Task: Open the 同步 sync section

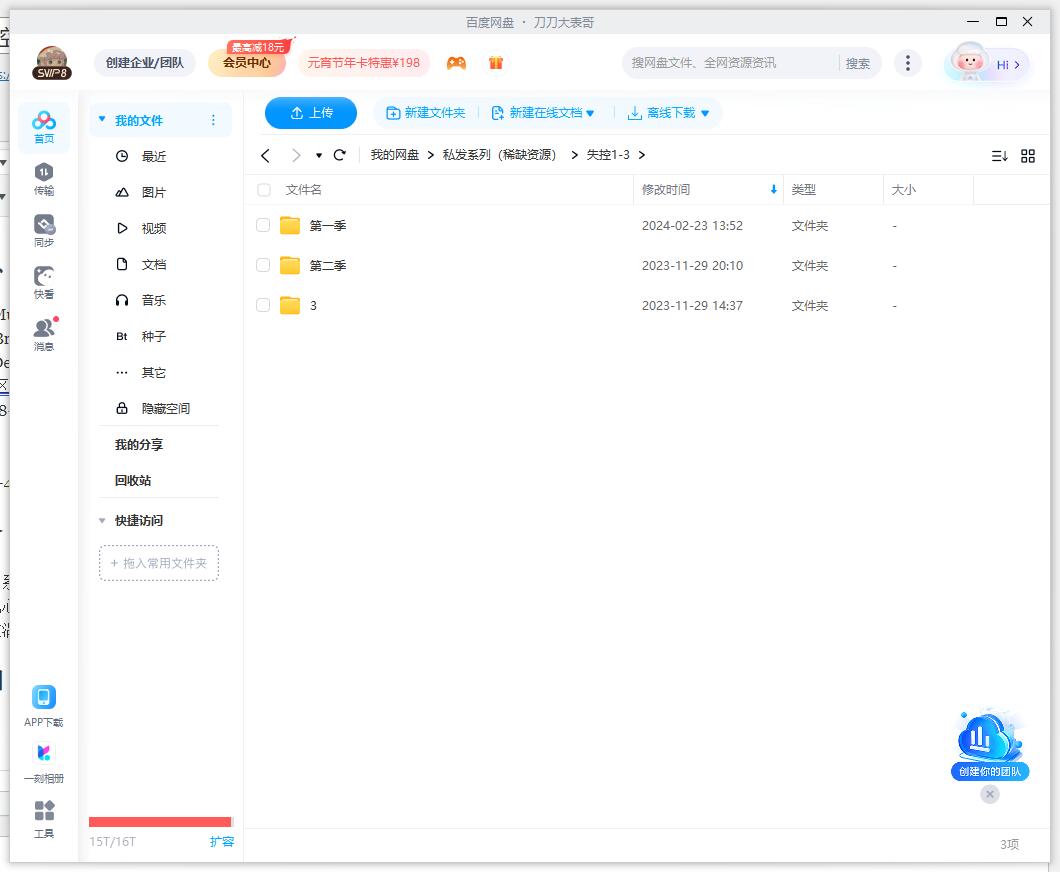Action: pyautogui.click(x=44, y=231)
